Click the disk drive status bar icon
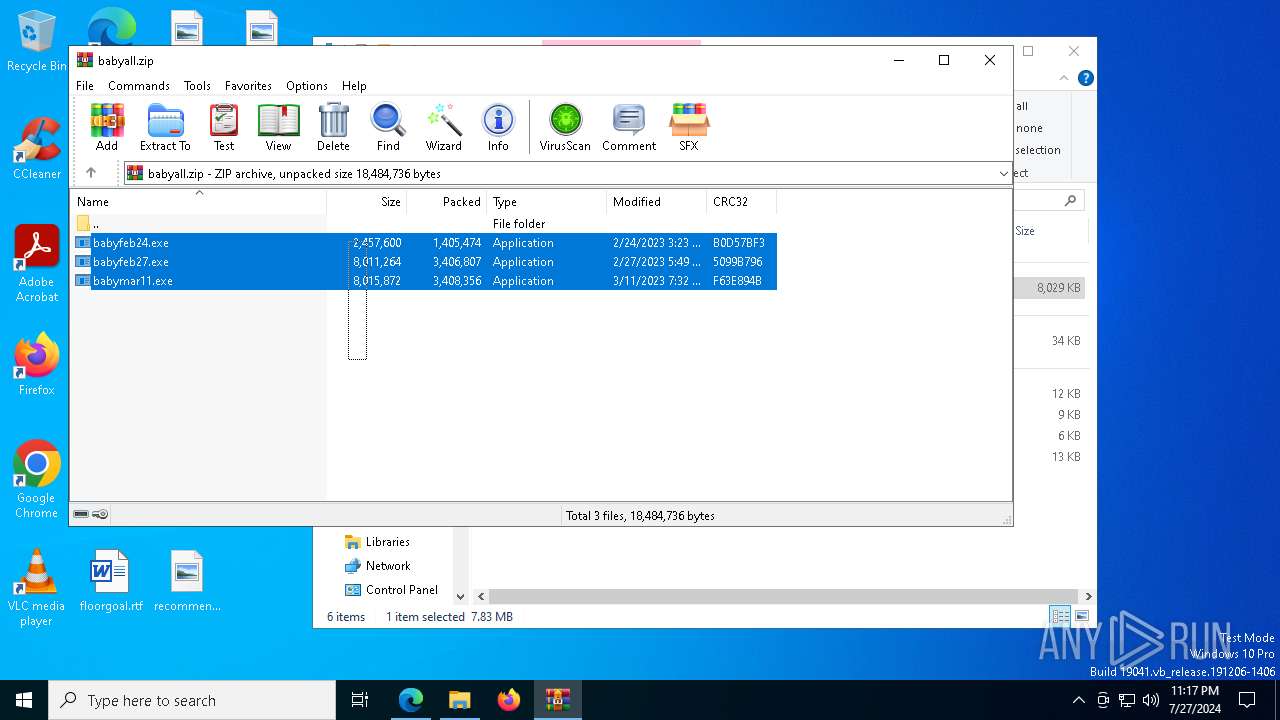The width and height of the screenshot is (1280, 720). pos(81,514)
